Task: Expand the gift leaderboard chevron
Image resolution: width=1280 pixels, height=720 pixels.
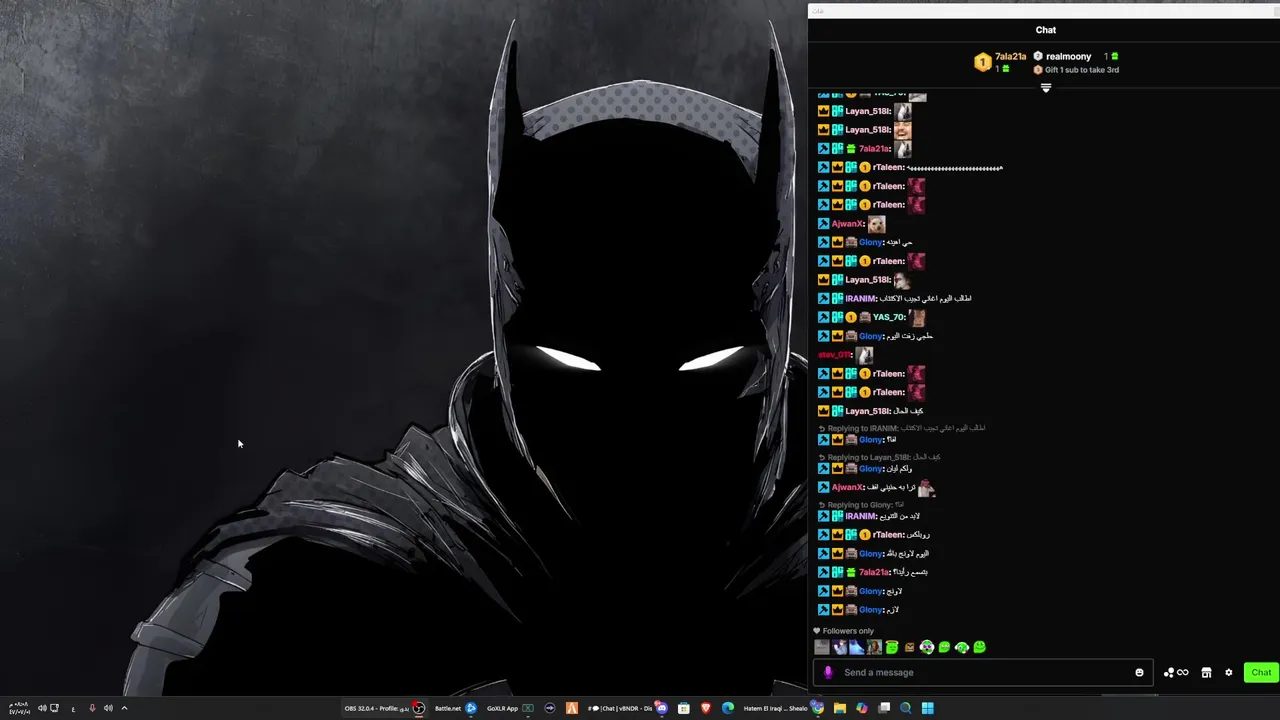Action: pos(1046,88)
